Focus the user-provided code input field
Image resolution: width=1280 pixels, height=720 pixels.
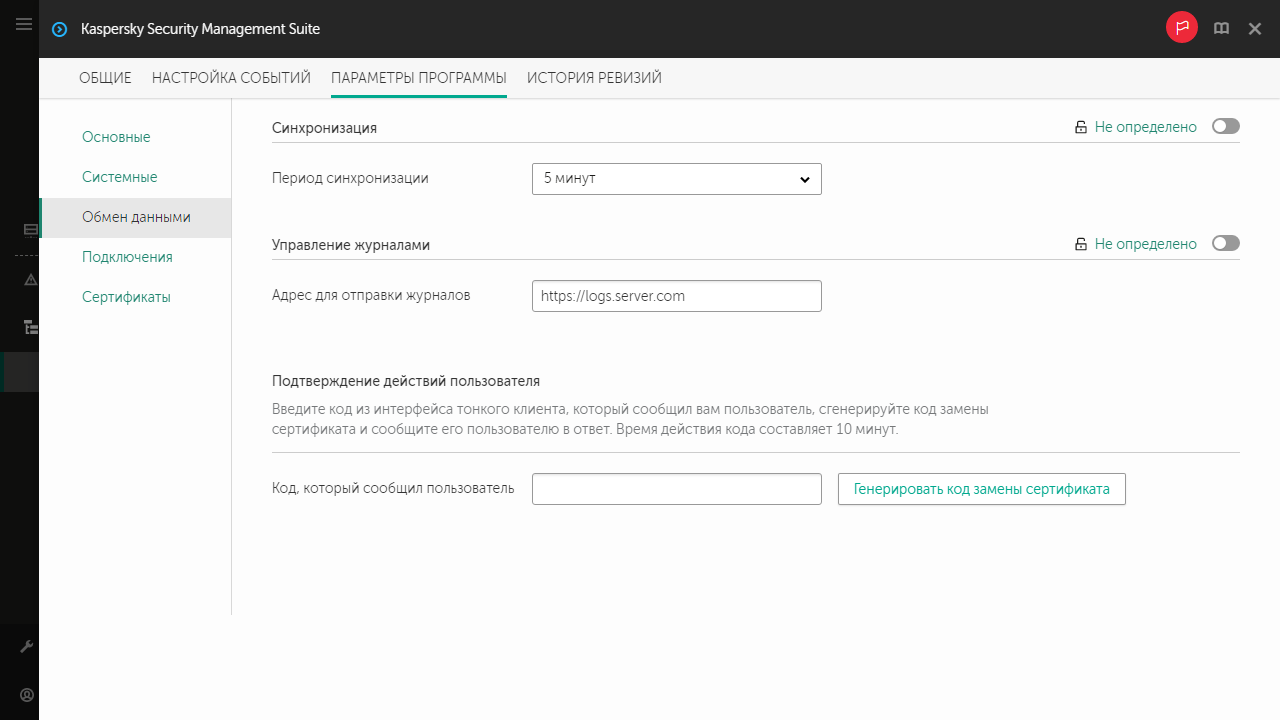click(x=676, y=489)
